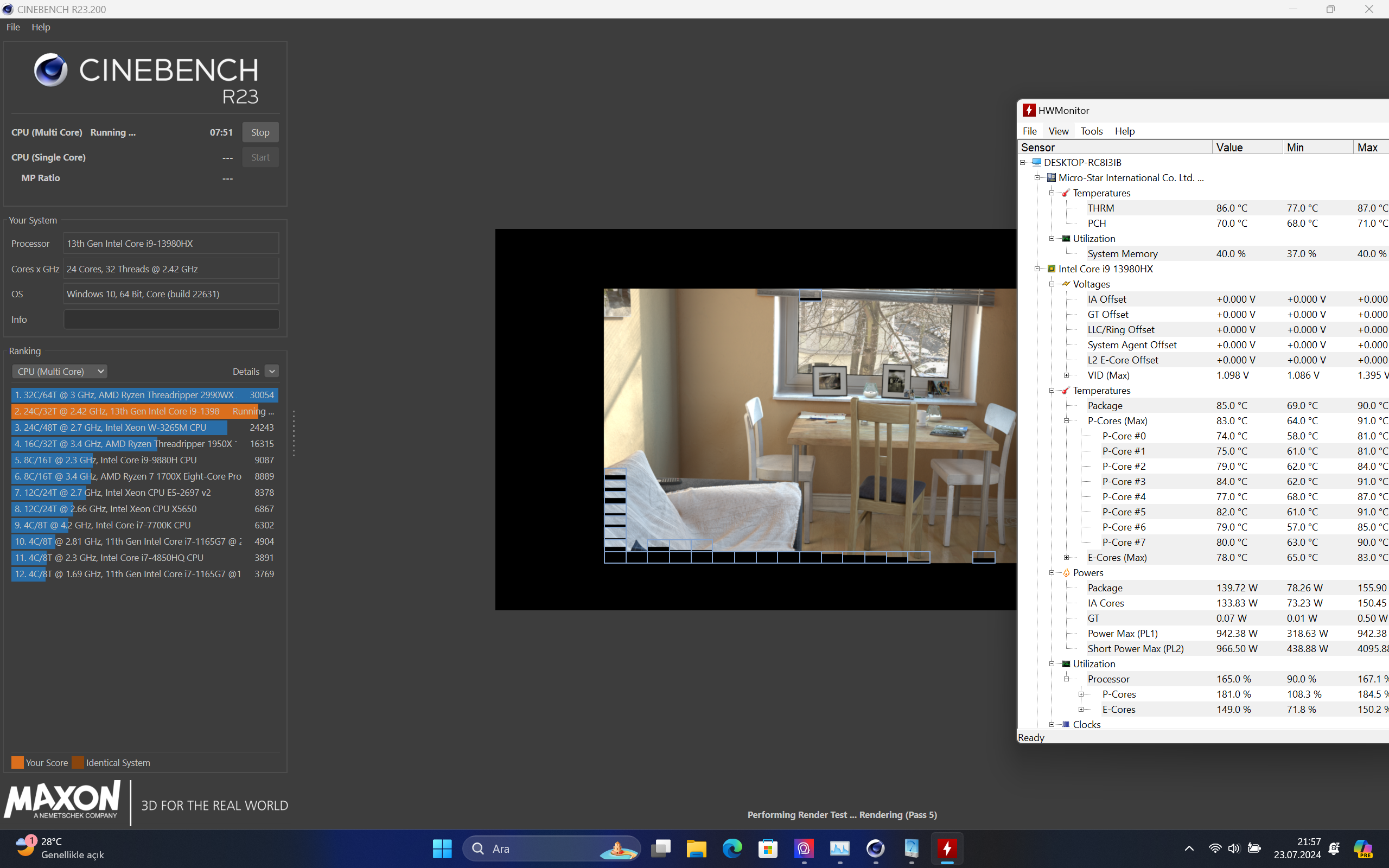The image size is (1389, 868).
Task: Show hidden system tray icons
Action: click(1189, 848)
